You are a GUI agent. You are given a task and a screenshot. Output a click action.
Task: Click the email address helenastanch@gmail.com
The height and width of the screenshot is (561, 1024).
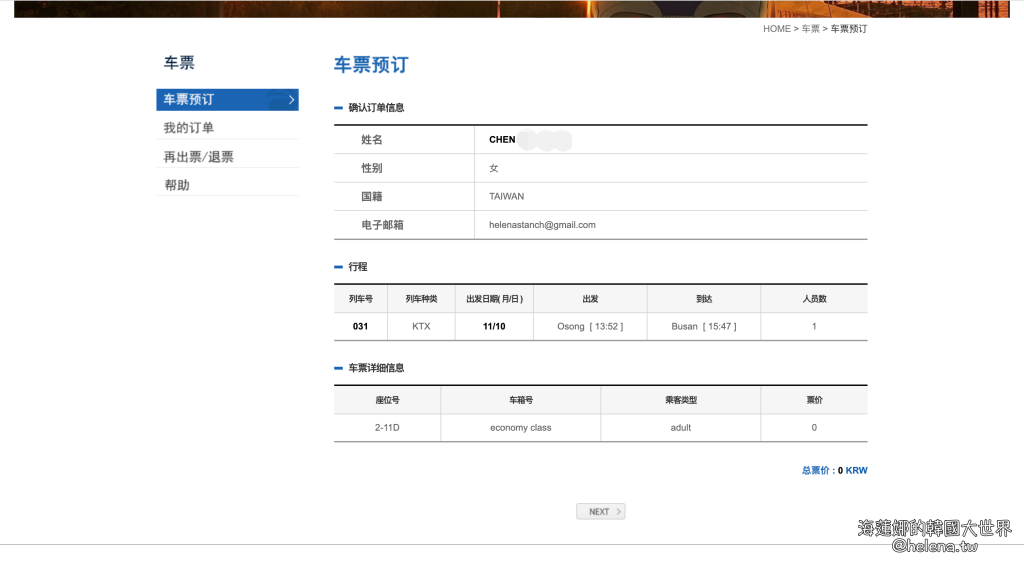(542, 225)
